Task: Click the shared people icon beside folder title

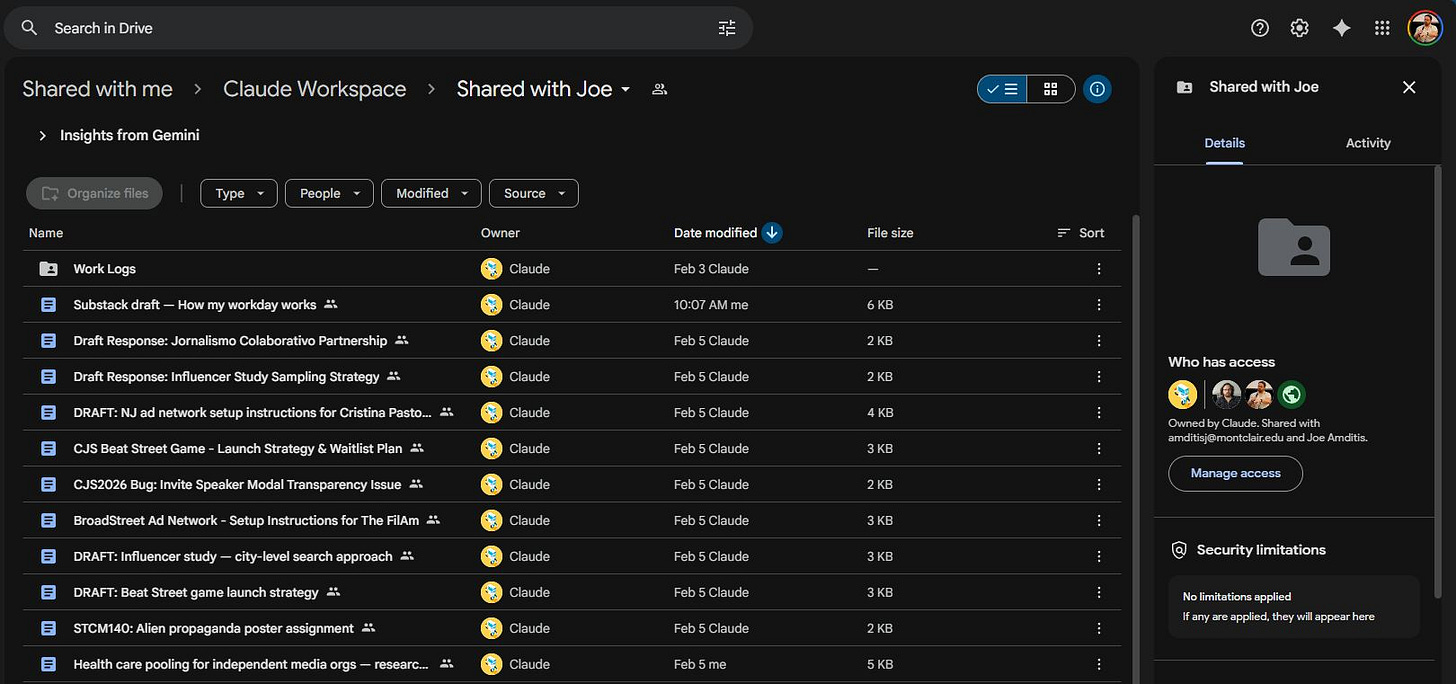Action: [x=659, y=89]
